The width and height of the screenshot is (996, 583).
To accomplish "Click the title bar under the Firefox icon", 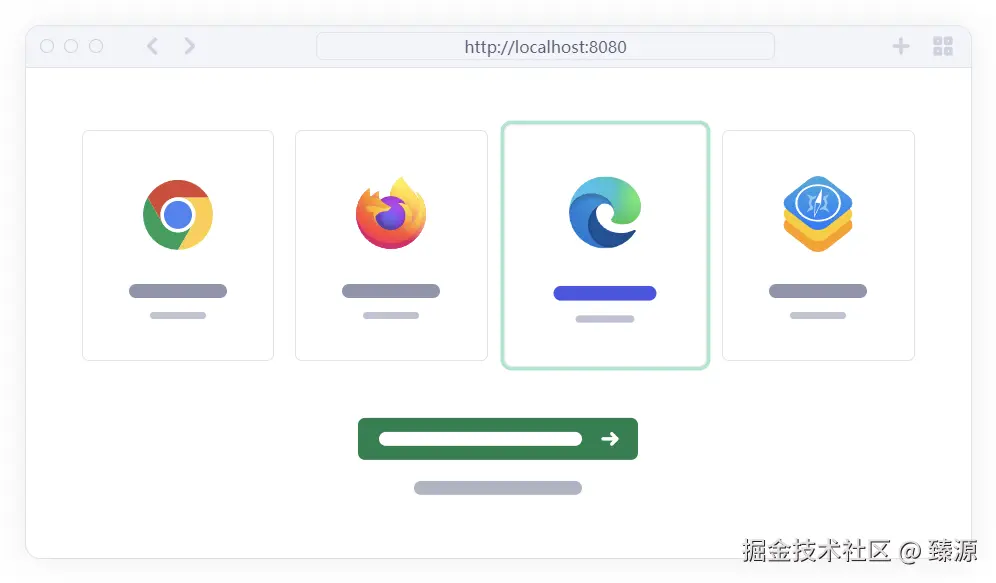I will click(x=391, y=291).
